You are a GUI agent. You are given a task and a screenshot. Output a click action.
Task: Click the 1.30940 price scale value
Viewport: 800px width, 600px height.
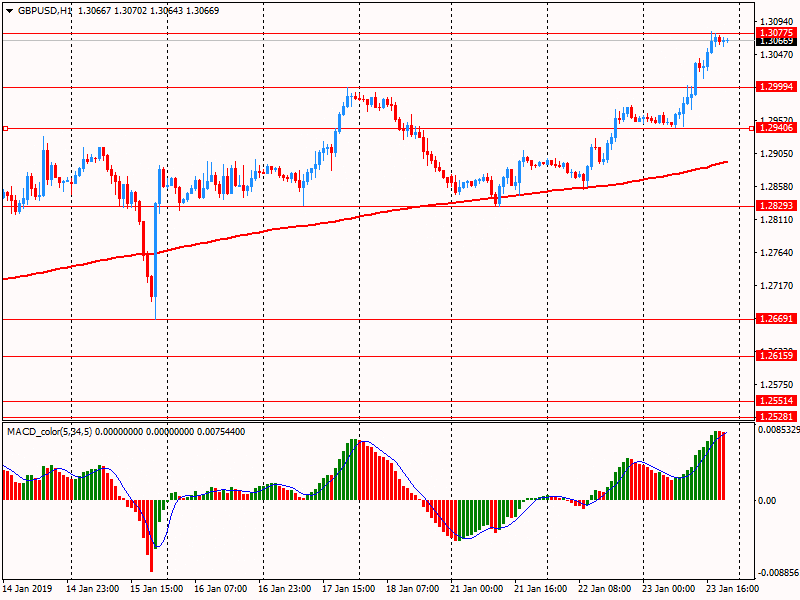tap(777, 21)
